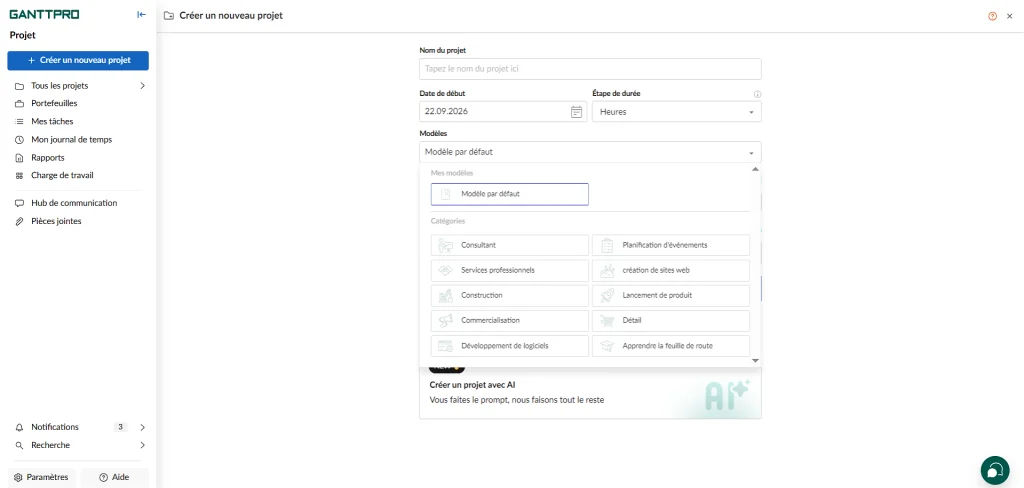The height and width of the screenshot is (488, 1024).
Task: Click Créer un projet avec AI card
Action: [590, 393]
